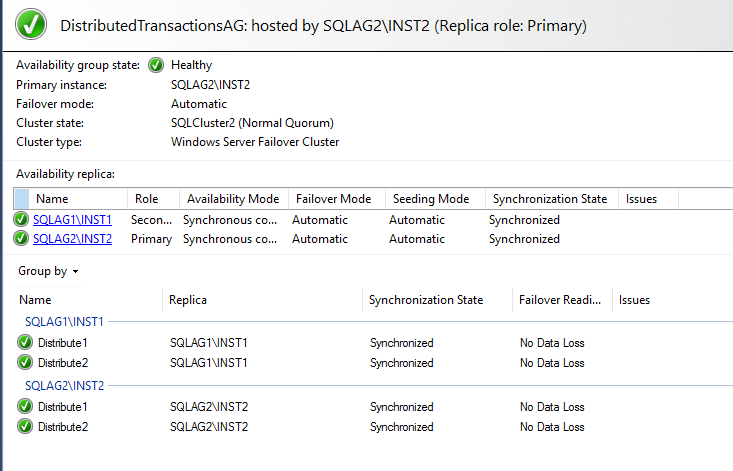Open the Group by dropdown
This screenshot has height=471, width=733.
point(48,271)
